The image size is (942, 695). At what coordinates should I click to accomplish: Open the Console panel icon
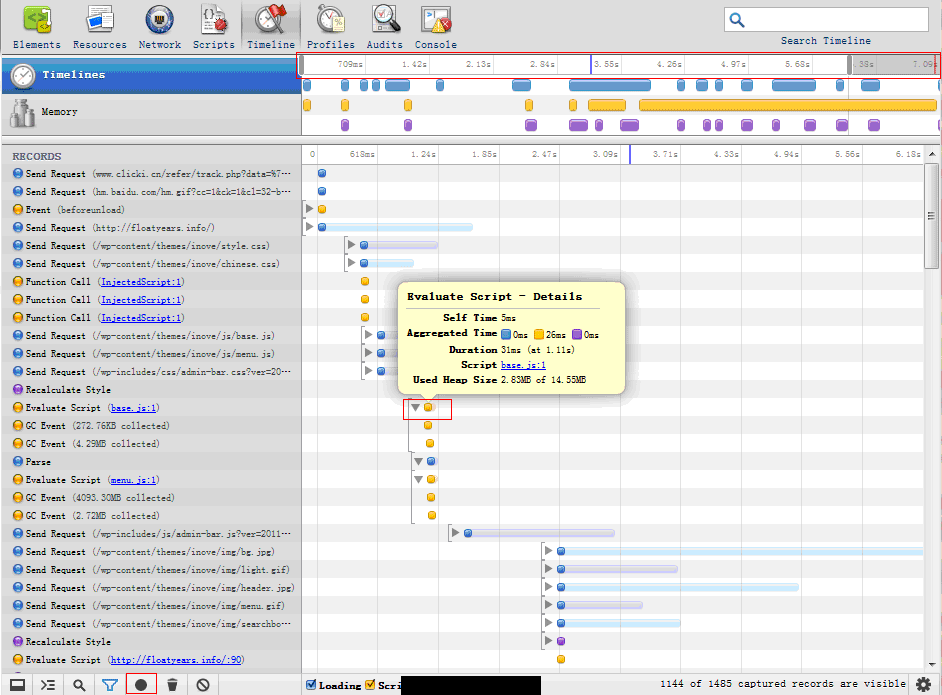[x=436, y=19]
